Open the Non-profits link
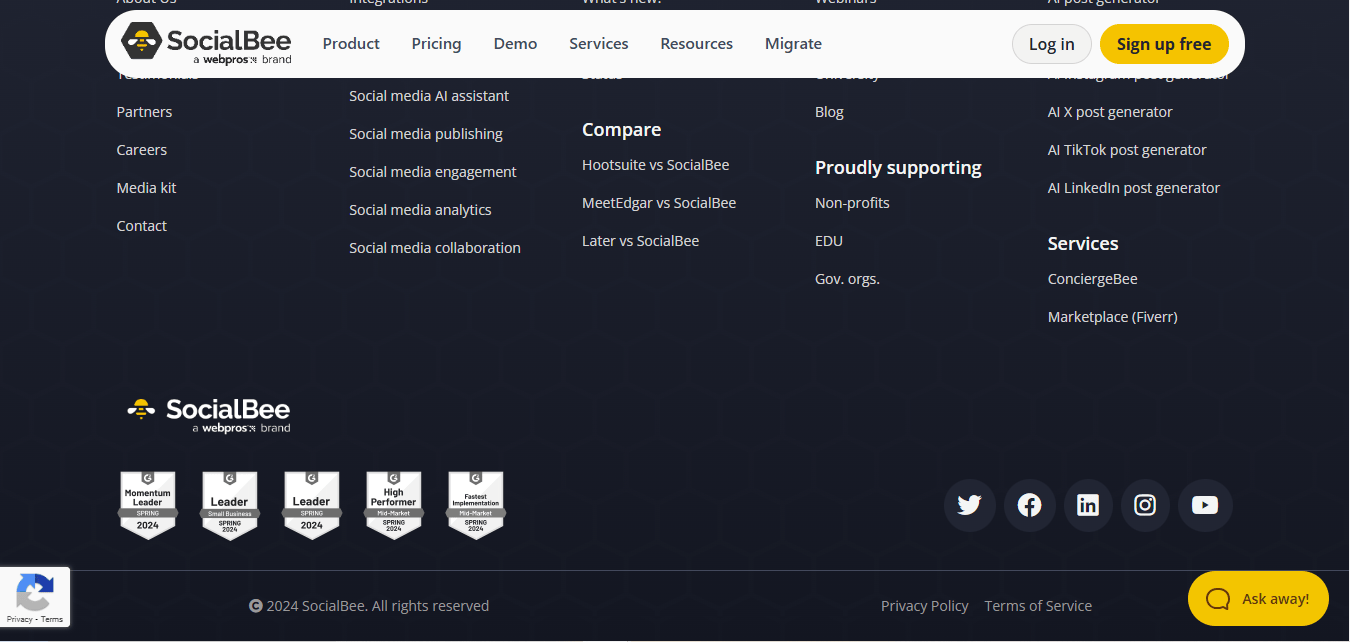Viewport: 1350px width, 642px height. coord(852,203)
